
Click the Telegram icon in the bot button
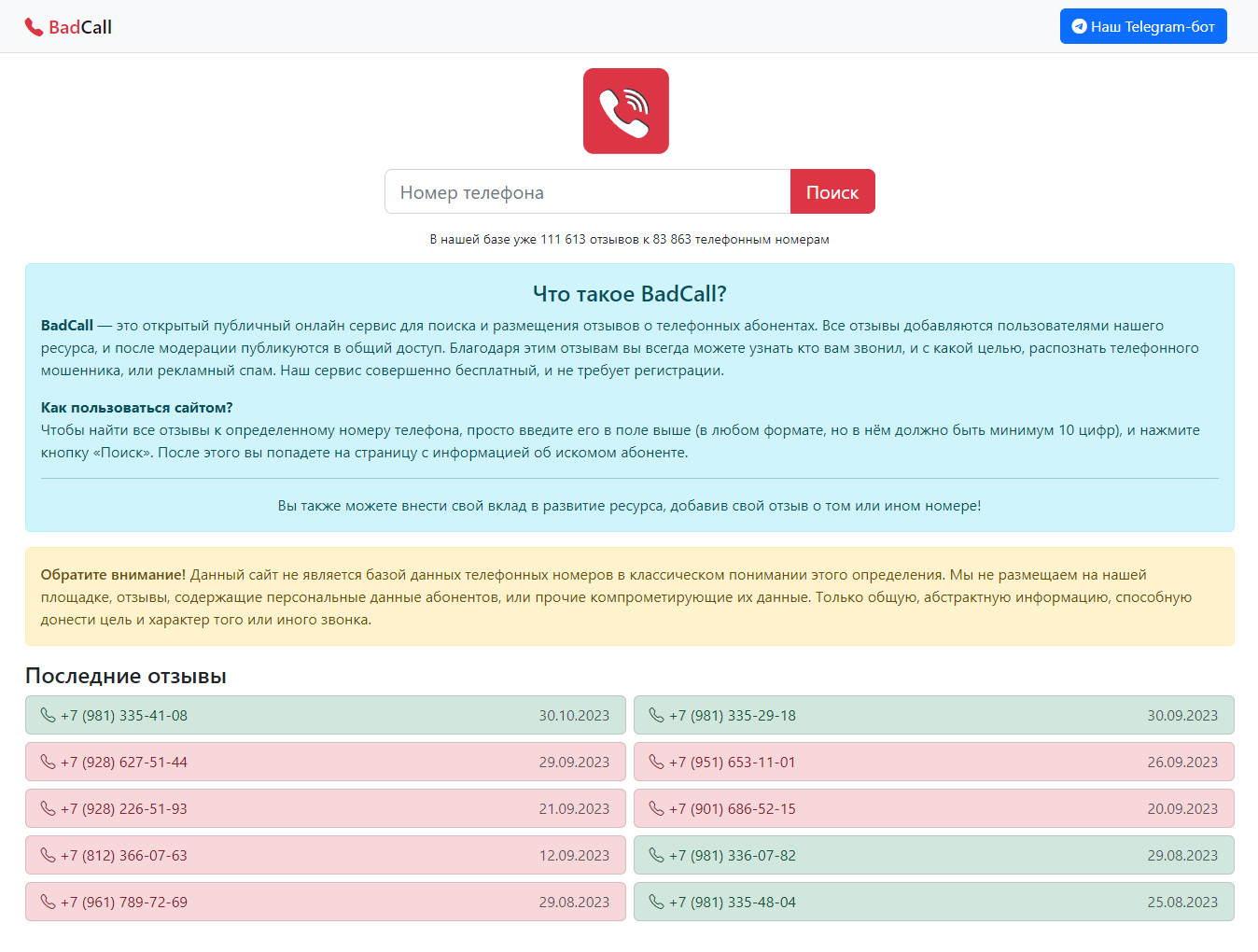1080,26
